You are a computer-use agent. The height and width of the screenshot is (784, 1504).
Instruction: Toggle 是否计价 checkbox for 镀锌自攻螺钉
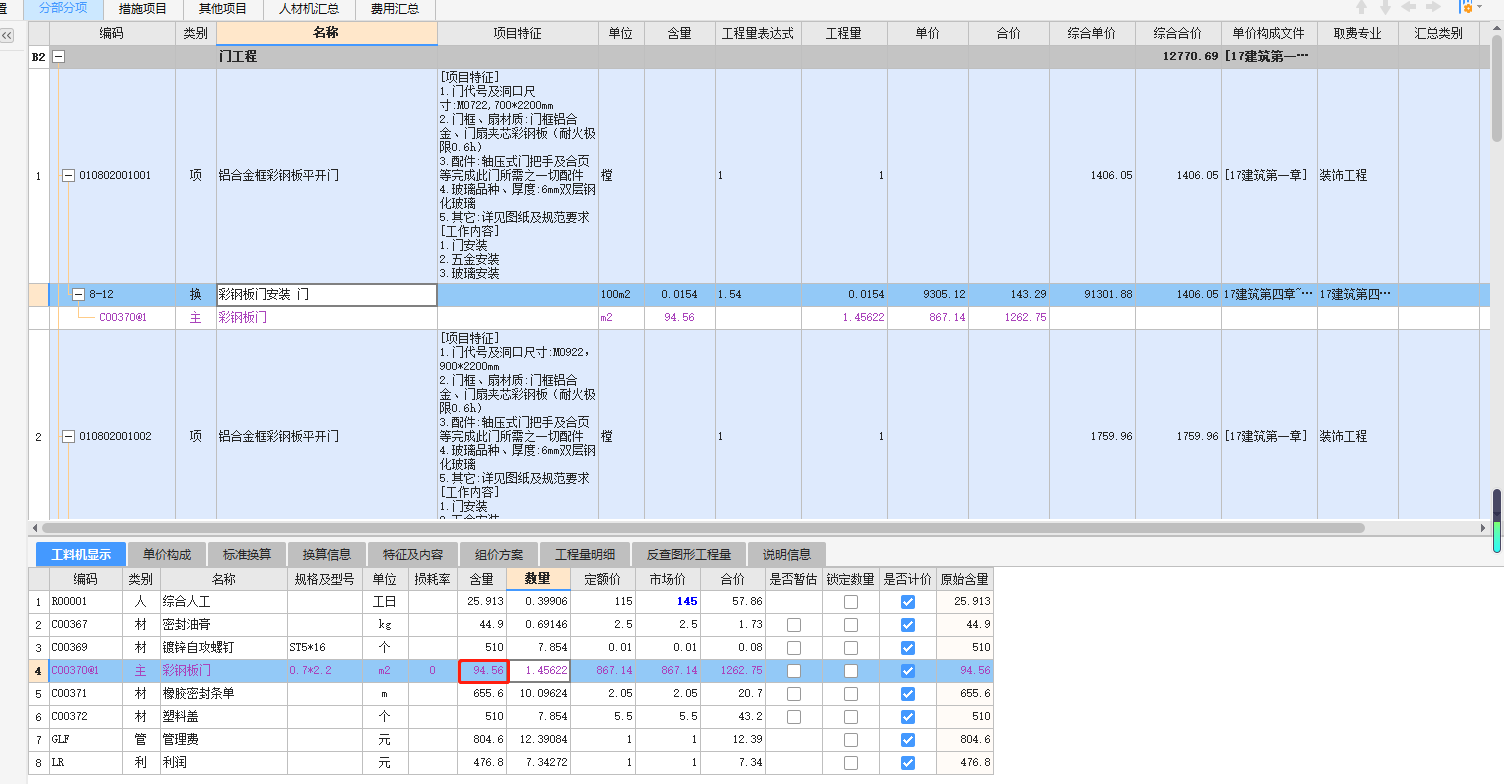tap(907, 648)
